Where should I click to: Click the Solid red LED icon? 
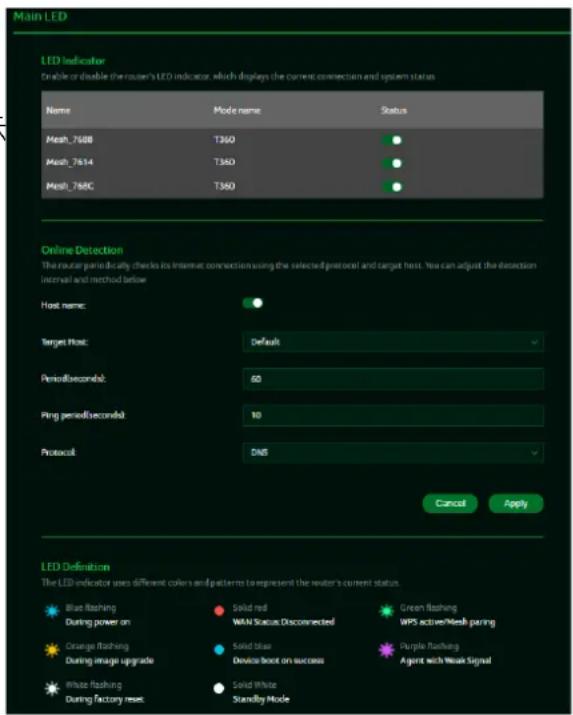coord(219,611)
